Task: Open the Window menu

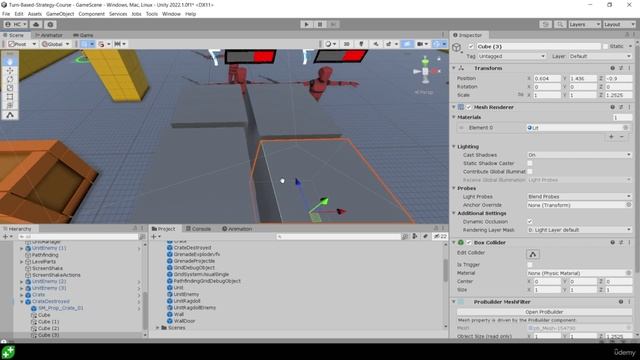Action: [x=171, y=14]
